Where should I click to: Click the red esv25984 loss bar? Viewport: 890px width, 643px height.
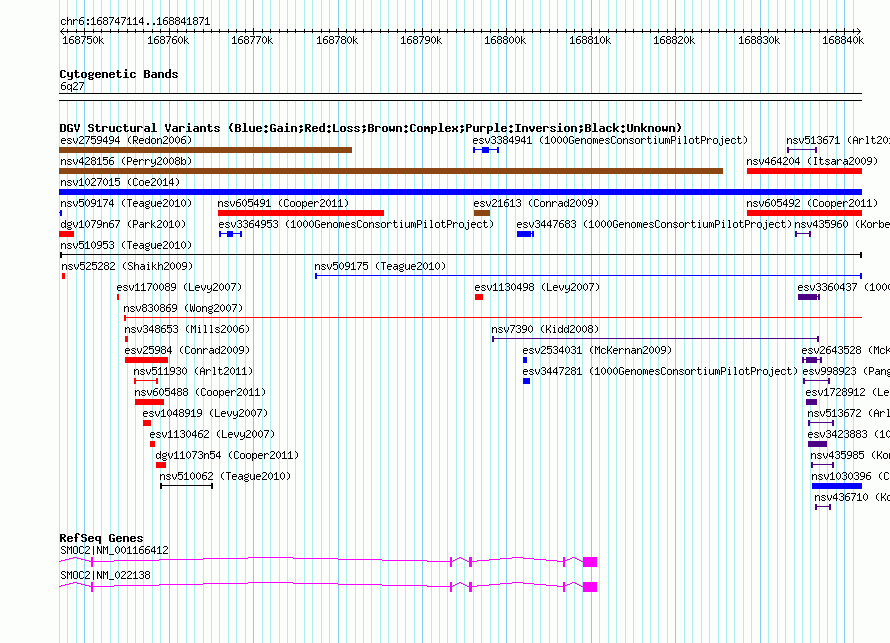point(146,360)
